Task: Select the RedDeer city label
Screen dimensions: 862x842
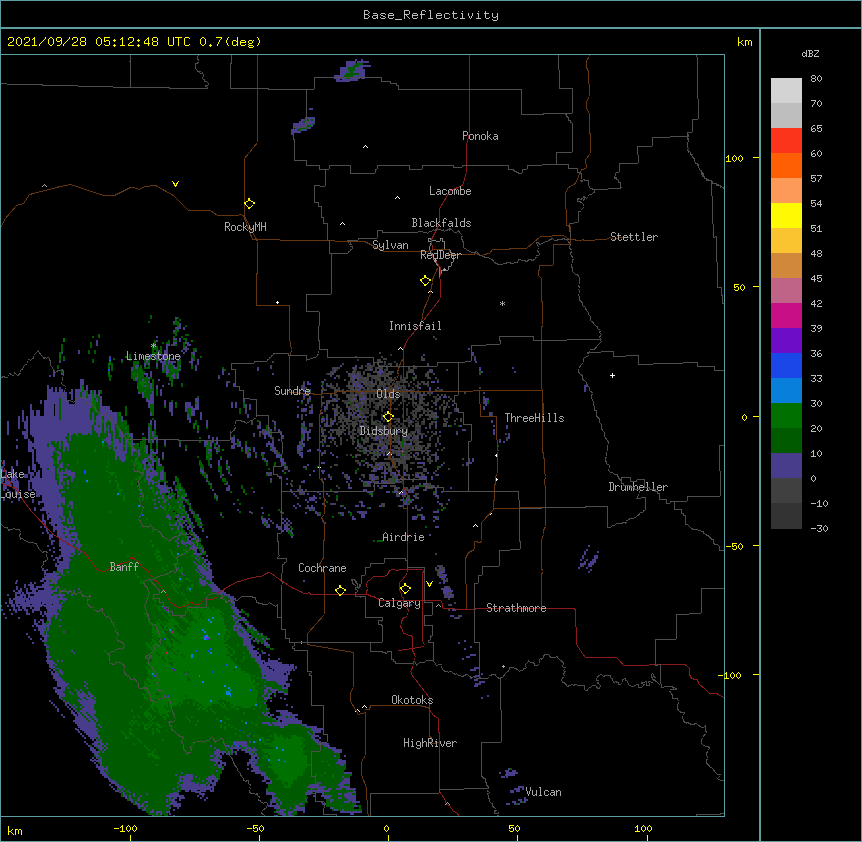Action: (x=440, y=255)
